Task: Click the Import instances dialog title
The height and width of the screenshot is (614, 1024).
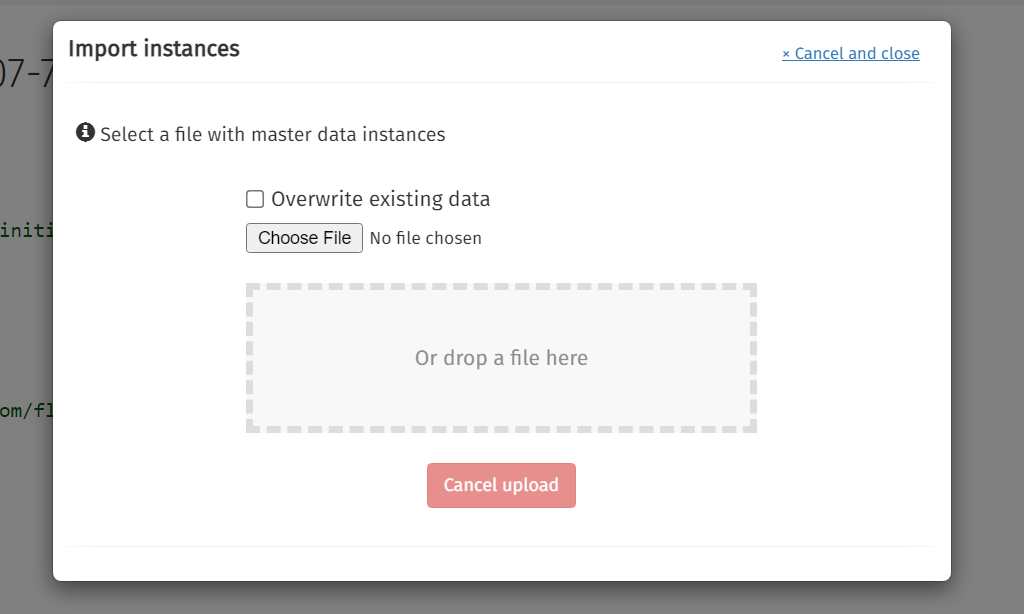Action: click(153, 48)
